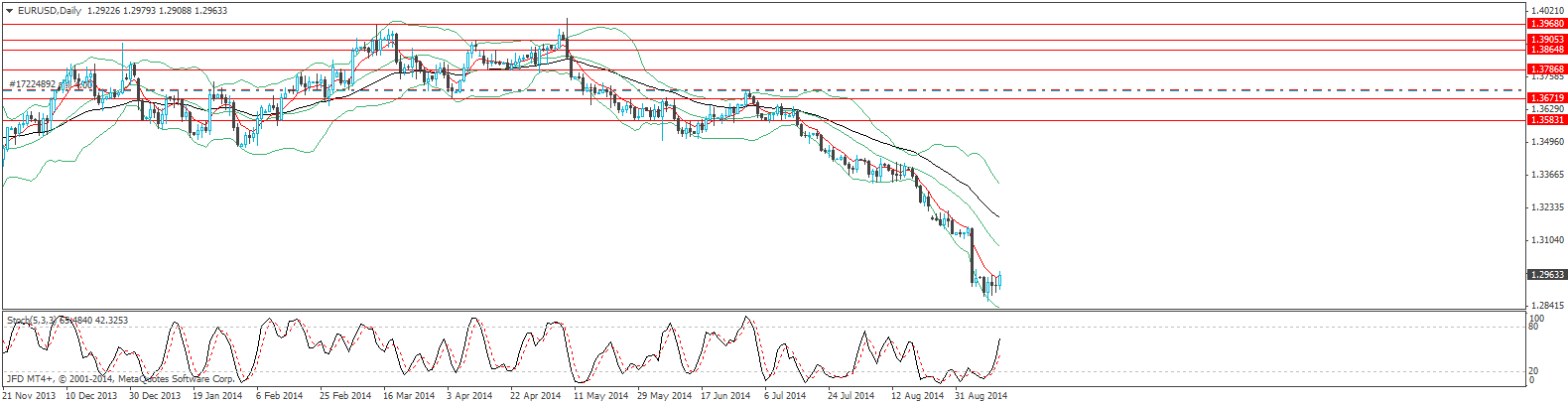Select the 1.37868 price level tag
Viewport: 1568px width, 404px height.
pos(1546,69)
